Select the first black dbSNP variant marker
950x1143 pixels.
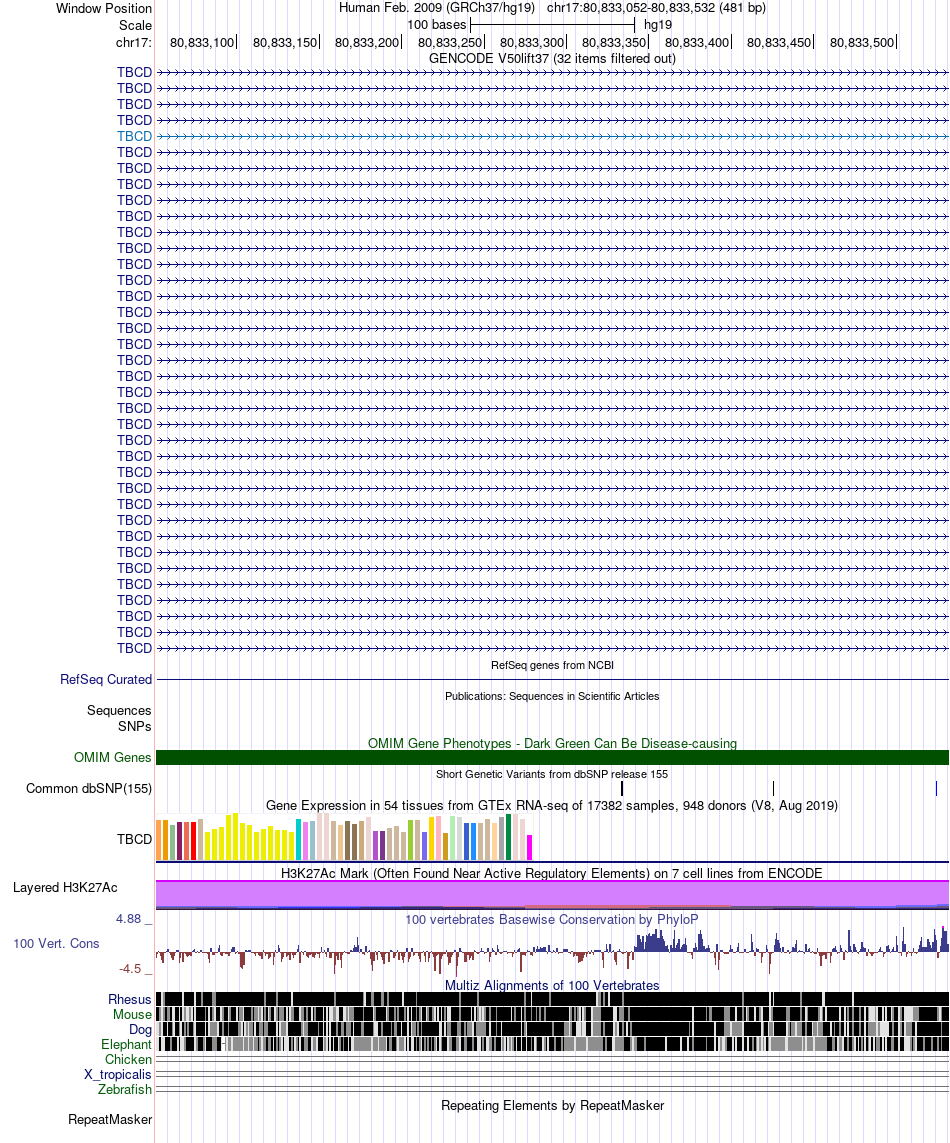[622, 788]
